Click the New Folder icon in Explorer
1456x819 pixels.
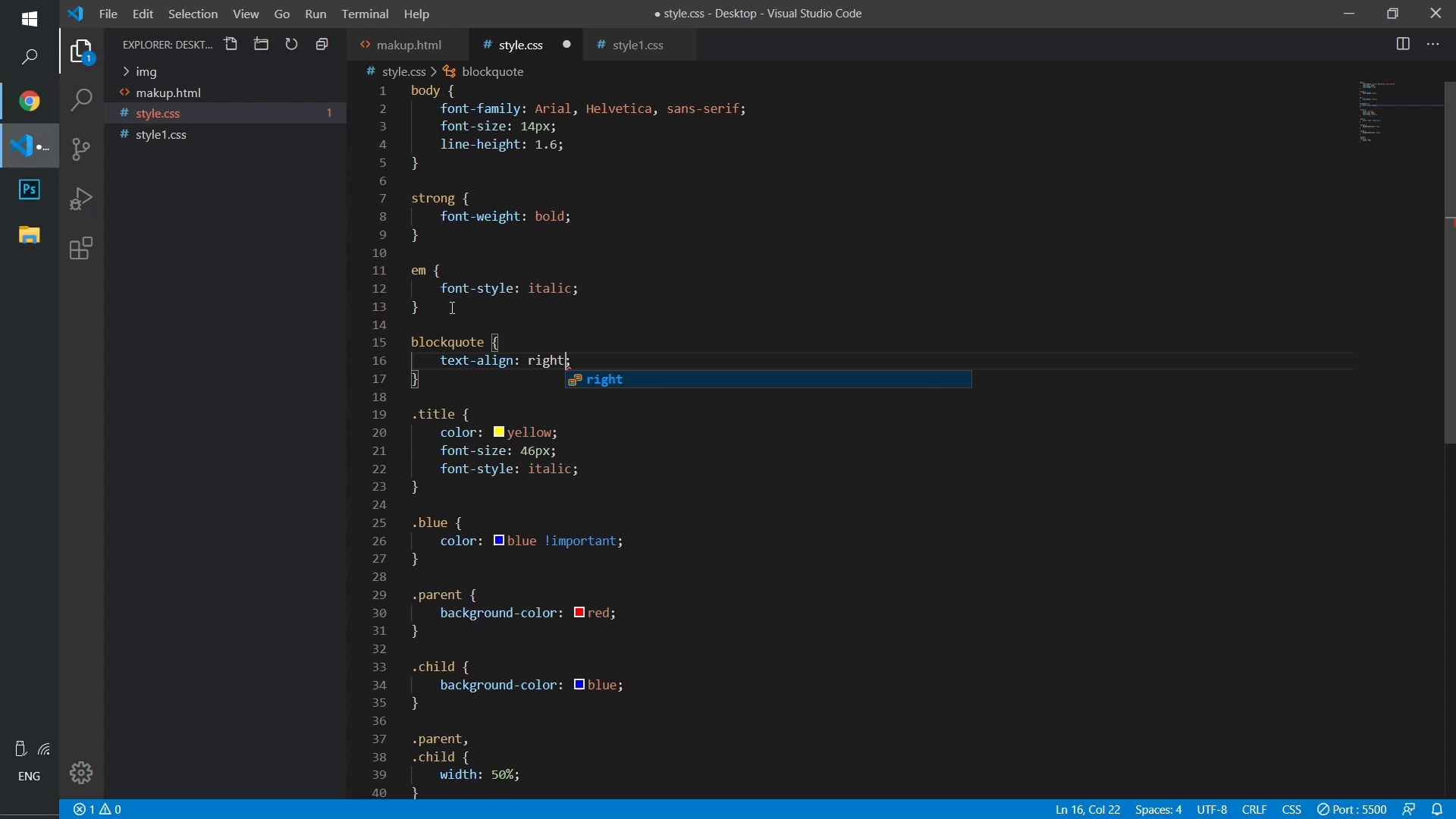pyautogui.click(x=262, y=45)
